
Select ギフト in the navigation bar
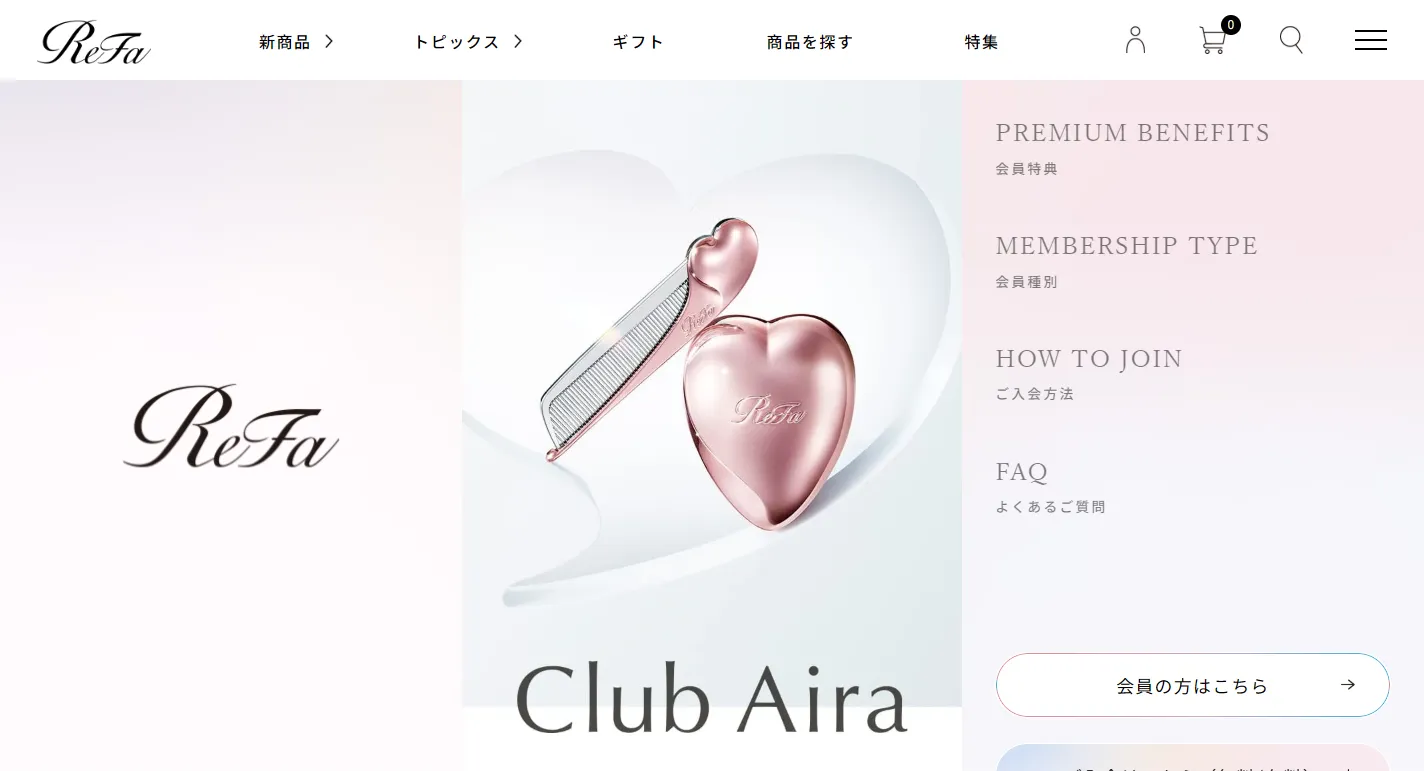638,42
